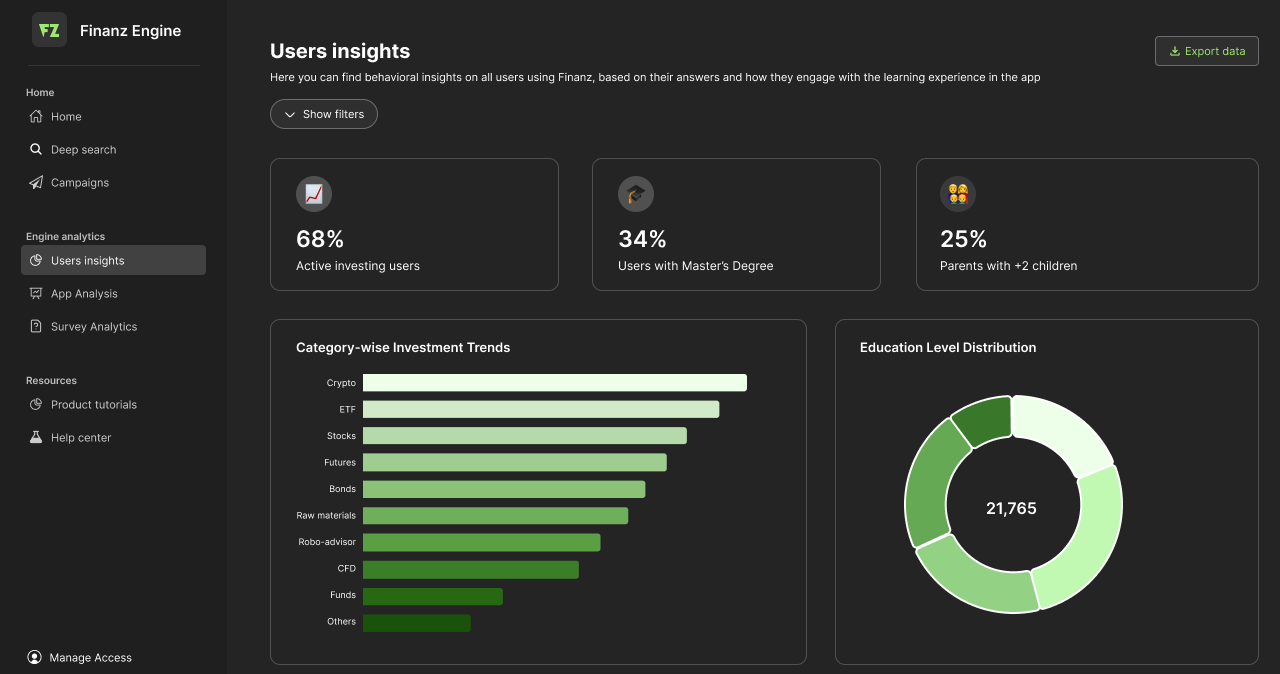Click the Users insights page title
This screenshot has width=1280, height=674.
tap(340, 51)
